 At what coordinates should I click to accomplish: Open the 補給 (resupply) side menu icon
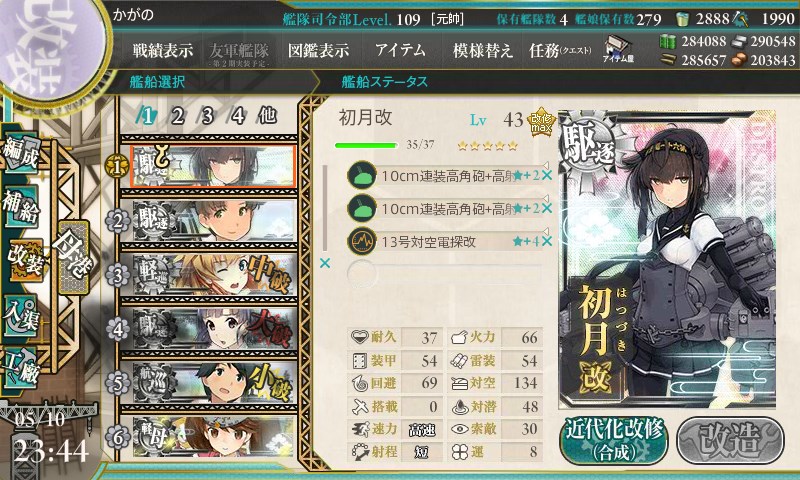click(x=20, y=207)
